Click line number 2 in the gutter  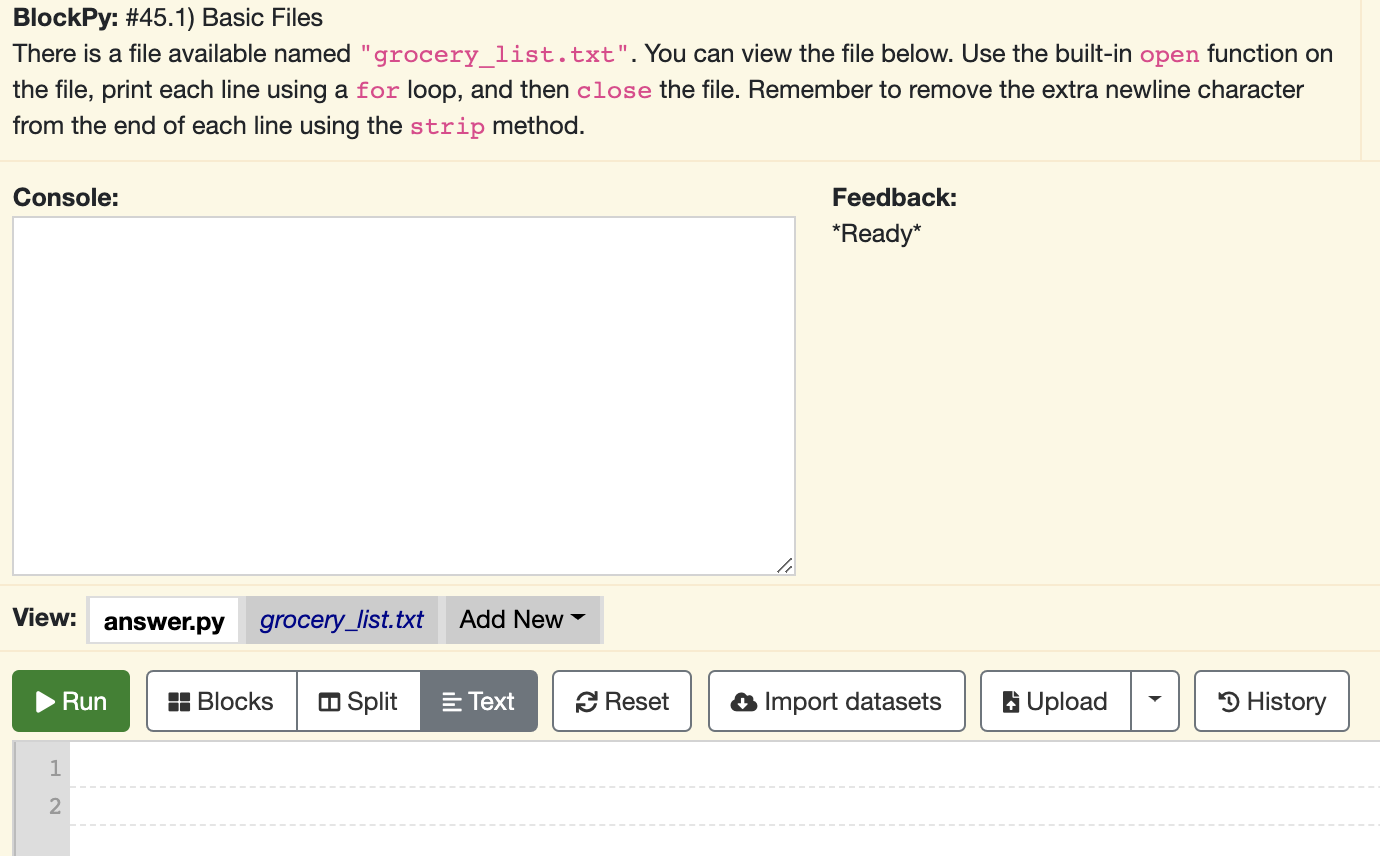pos(55,805)
